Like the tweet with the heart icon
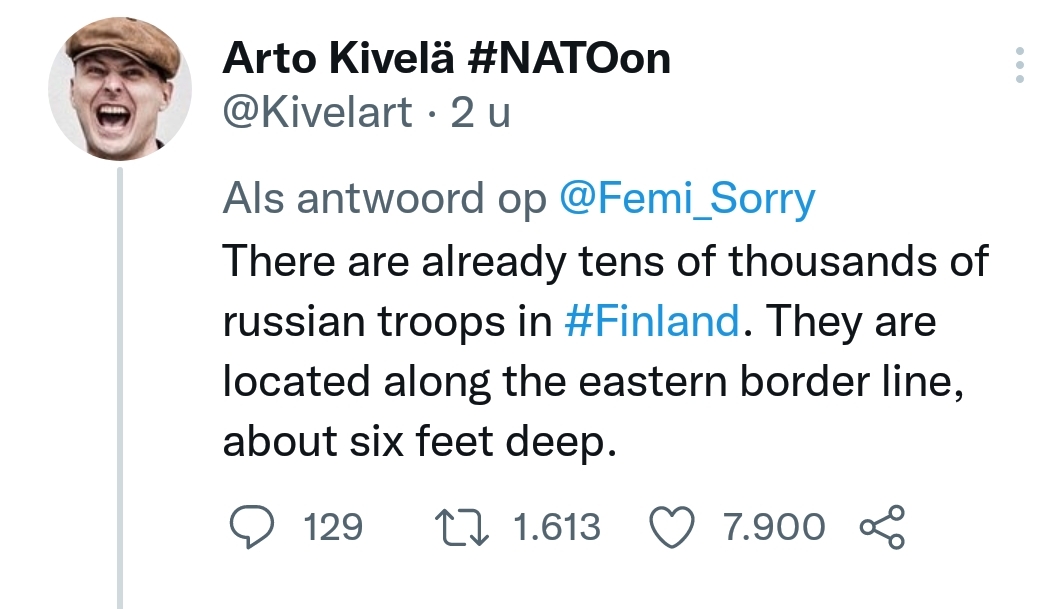Image resolution: width=1059 pixels, height=609 pixels. [673, 527]
